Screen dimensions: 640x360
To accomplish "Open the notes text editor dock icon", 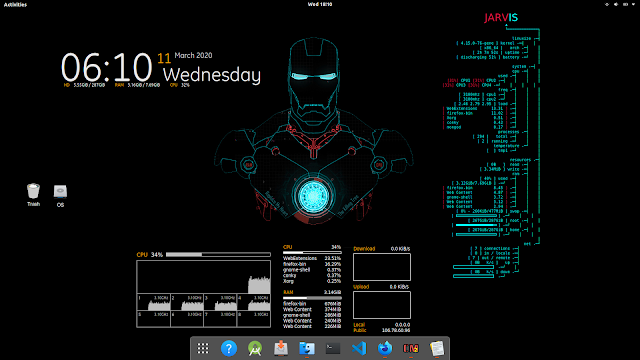I will tap(437, 348).
